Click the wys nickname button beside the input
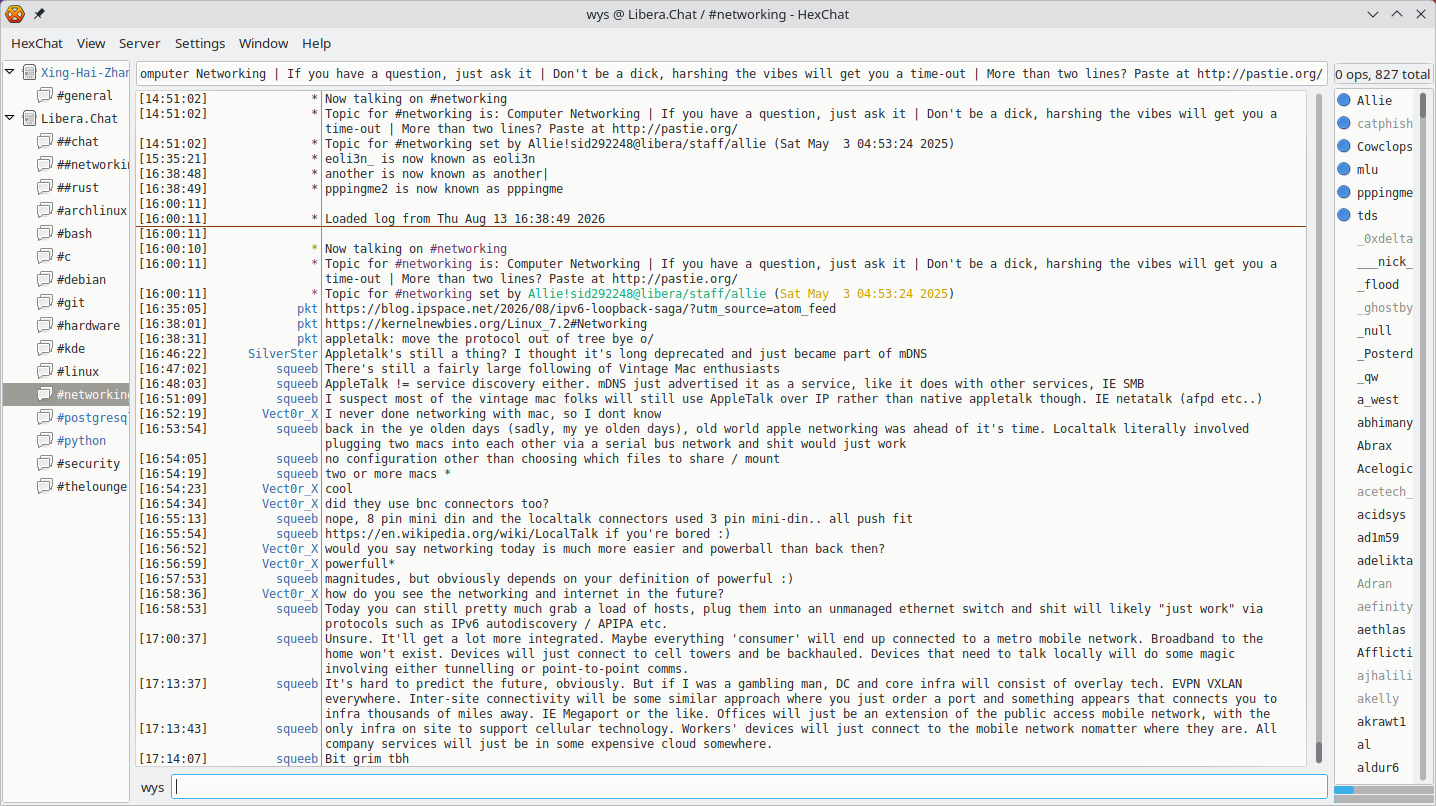 click(152, 787)
